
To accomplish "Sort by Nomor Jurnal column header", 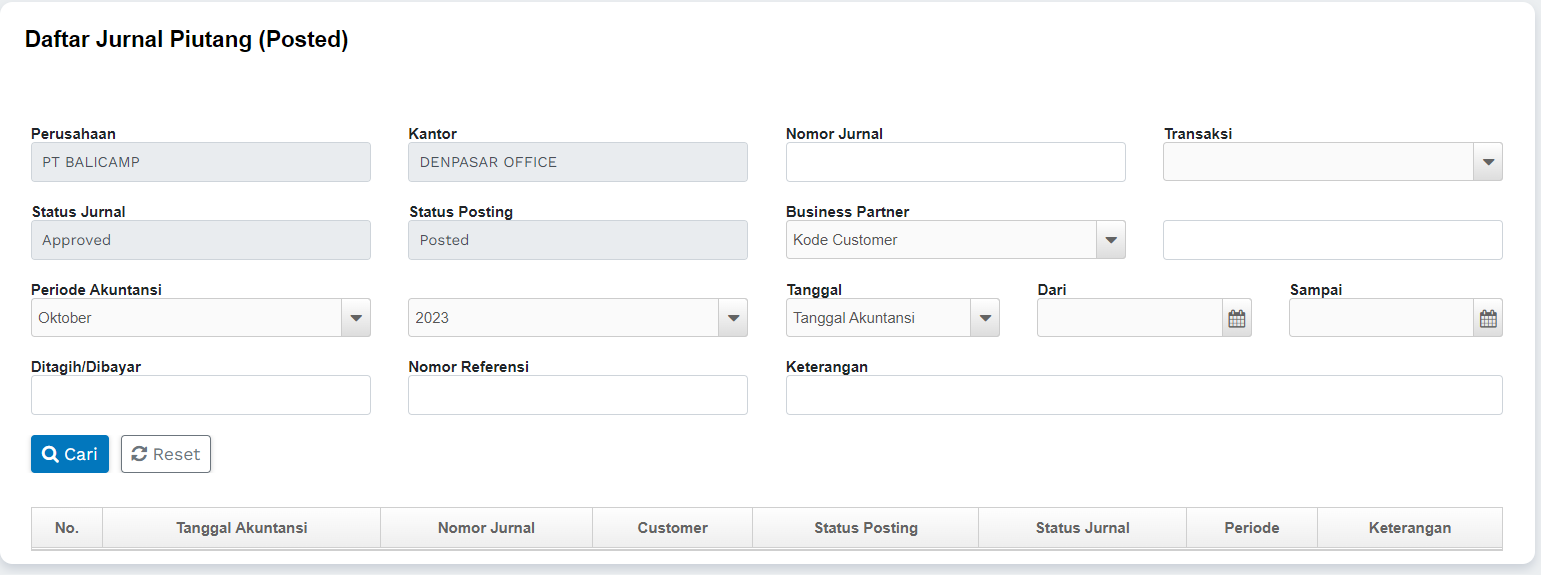I will 486,528.
